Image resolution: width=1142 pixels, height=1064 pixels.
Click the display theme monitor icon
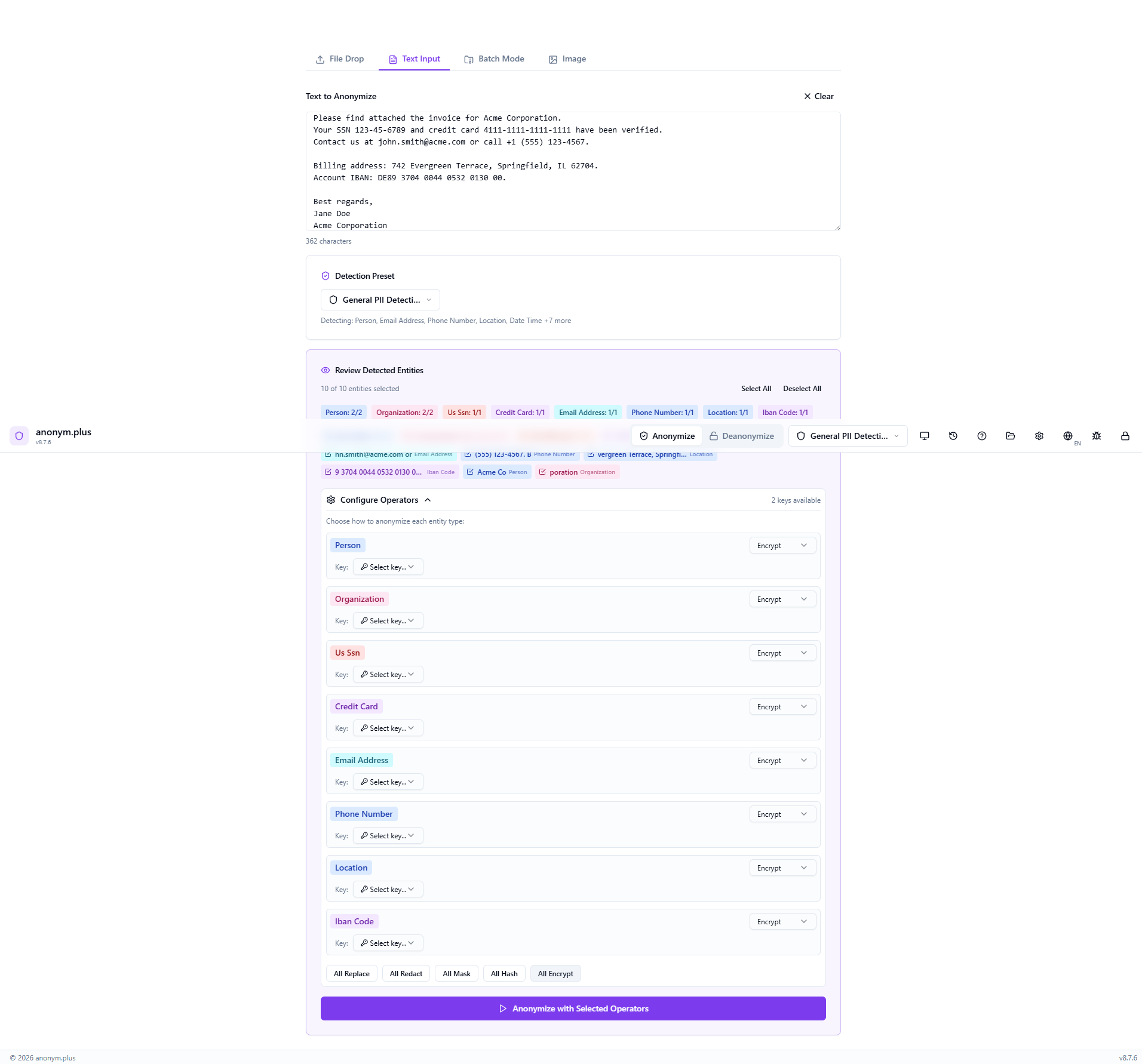(925, 436)
